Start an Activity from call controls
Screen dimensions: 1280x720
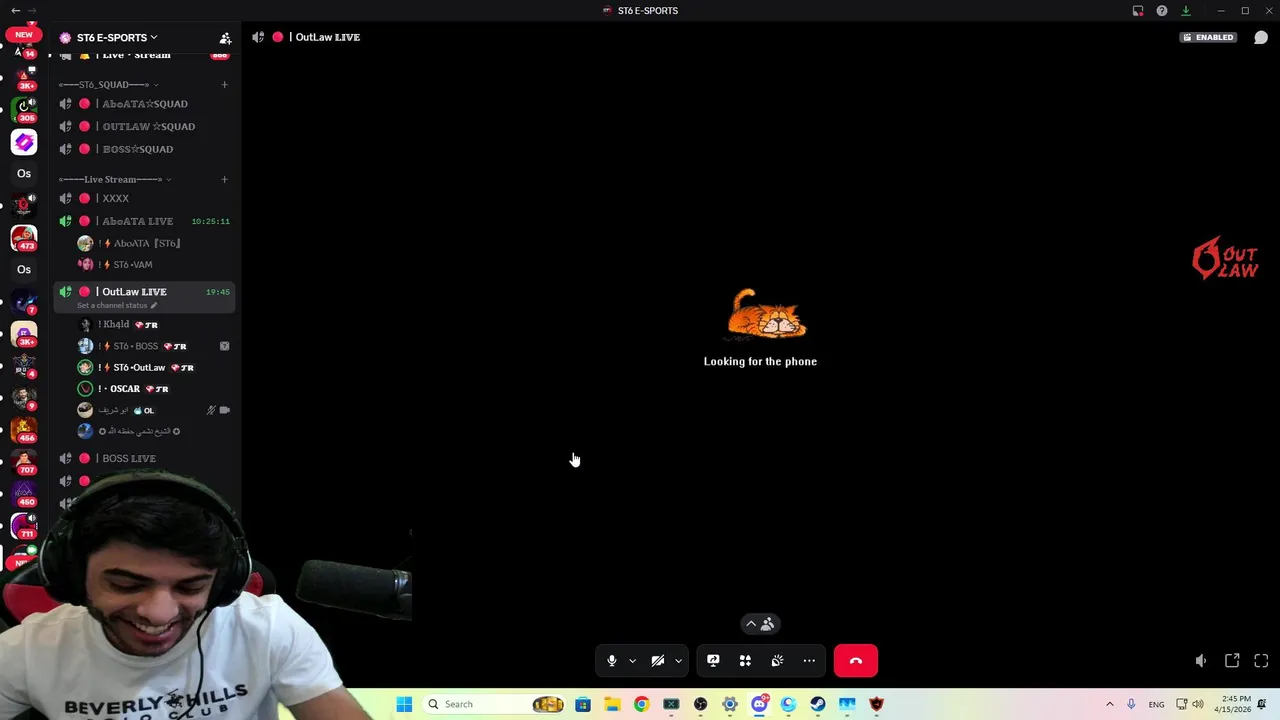pos(745,661)
